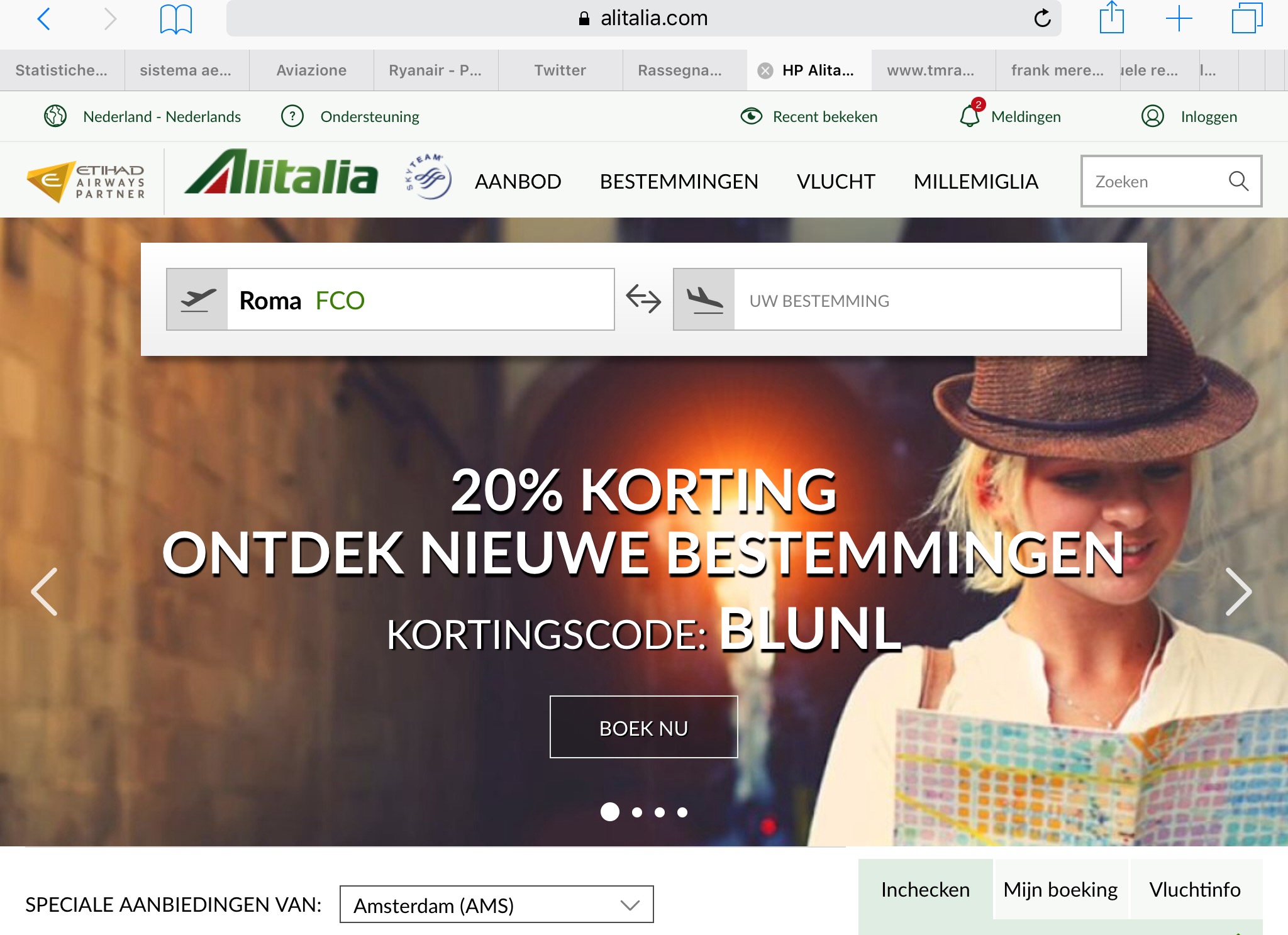Switch to the Mijn boeking tab
Image resolution: width=1288 pixels, height=935 pixels.
(x=1060, y=889)
